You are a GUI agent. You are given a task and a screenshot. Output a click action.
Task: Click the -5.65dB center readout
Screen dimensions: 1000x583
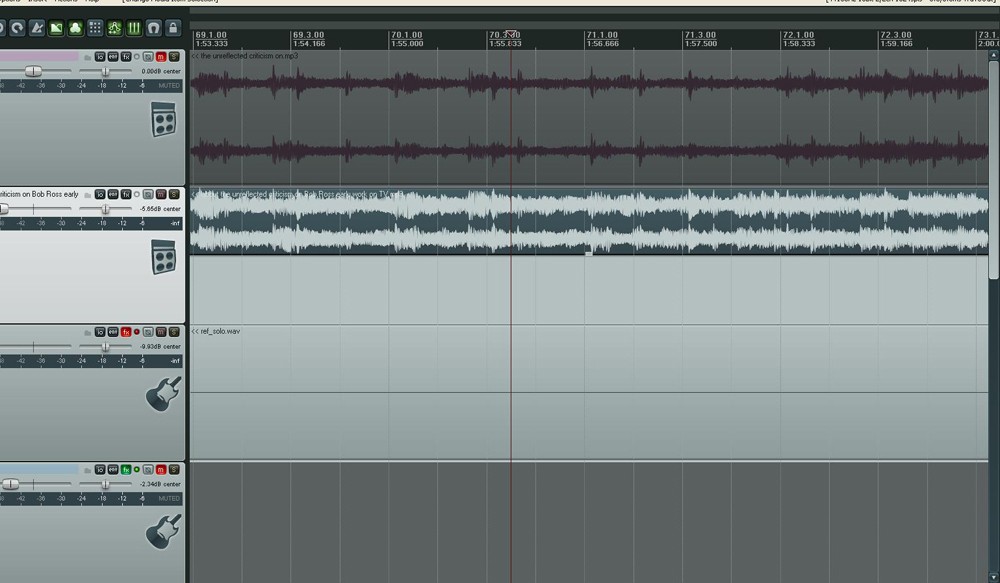[x=161, y=209]
